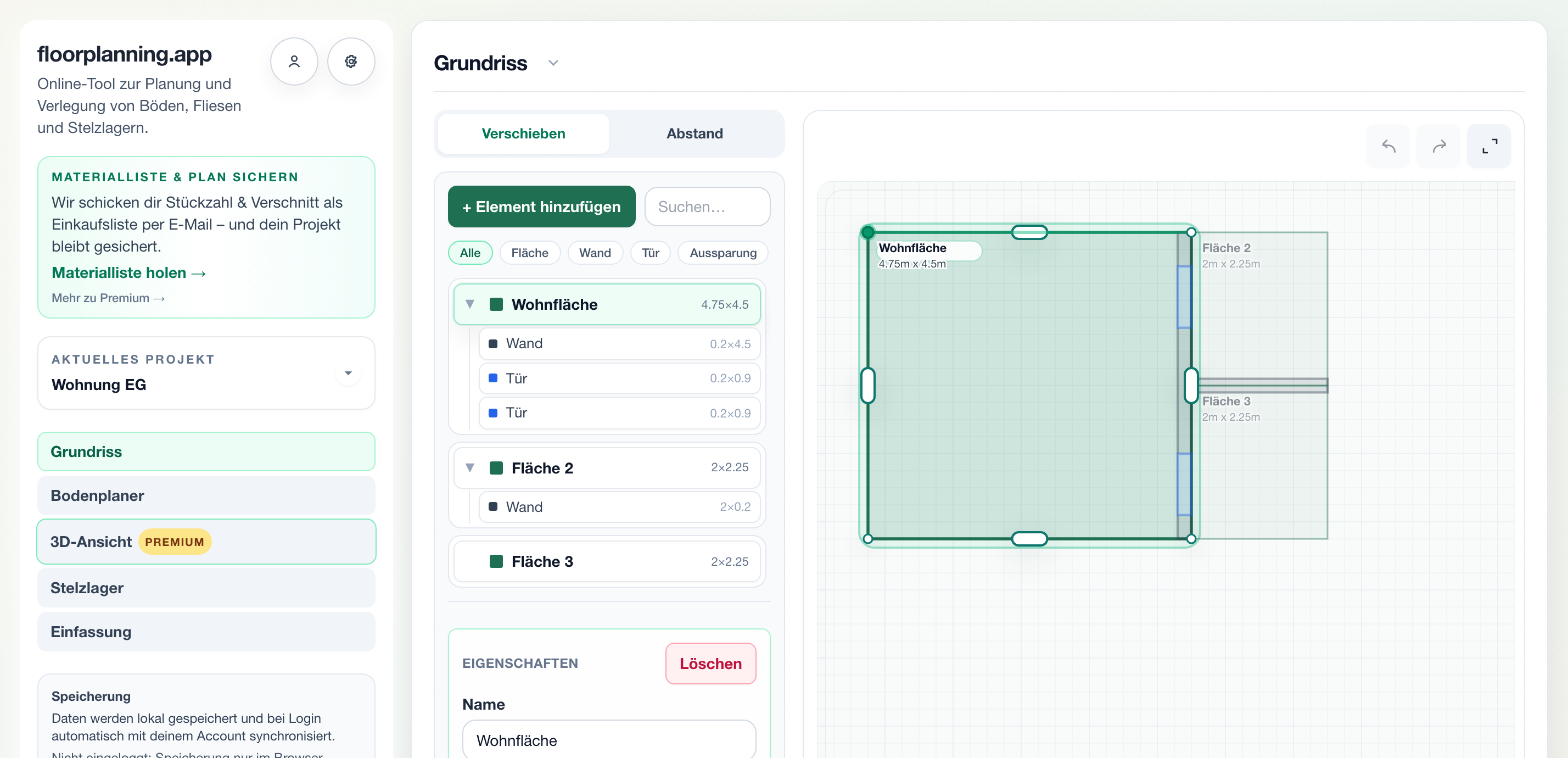Open the Bodenplaner section

point(206,495)
